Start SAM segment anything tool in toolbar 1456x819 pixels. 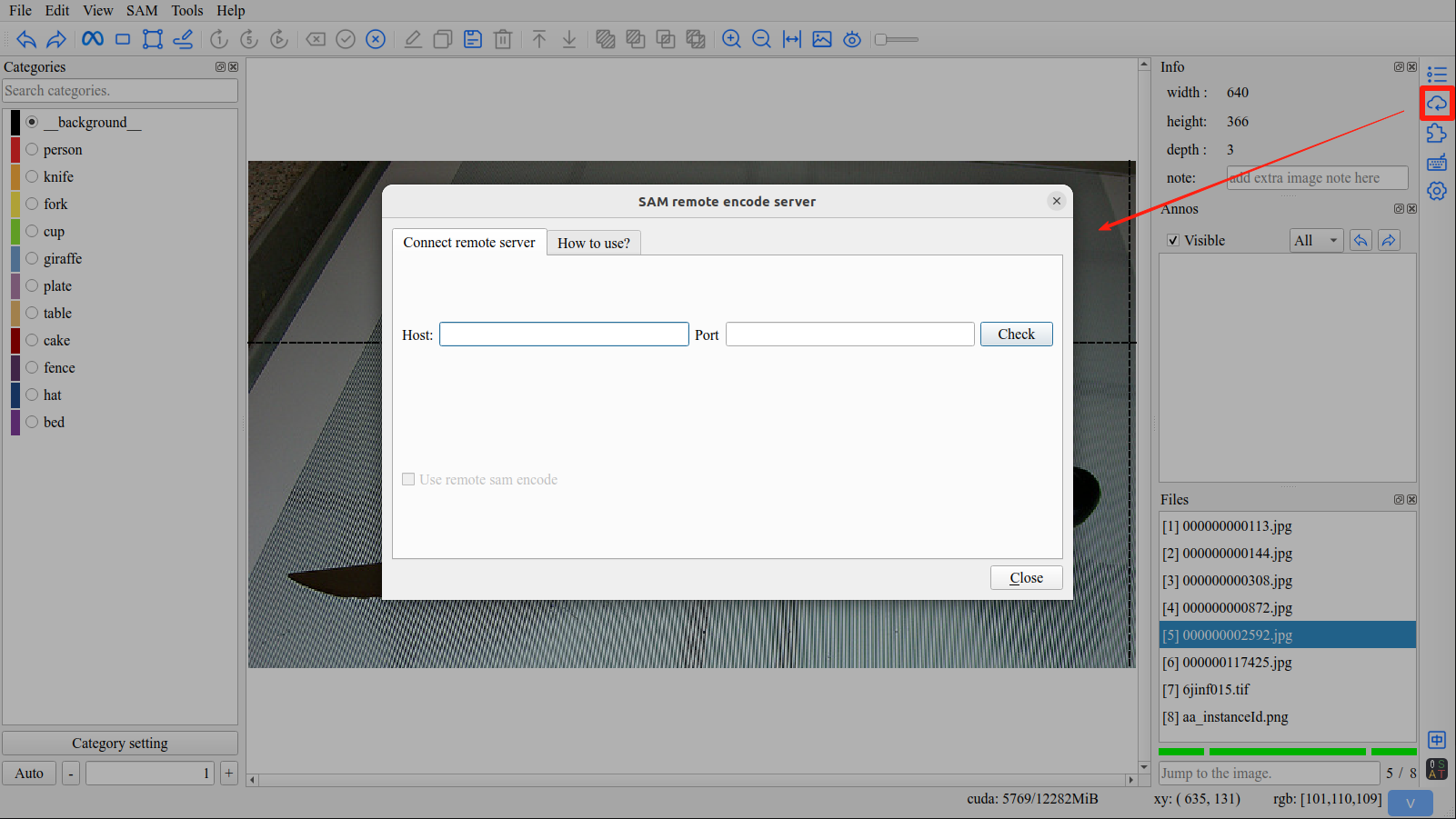[x=93, y=39]
